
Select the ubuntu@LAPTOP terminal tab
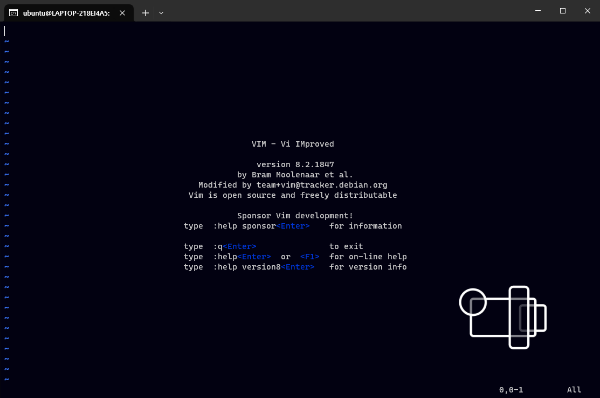[69, 13]
